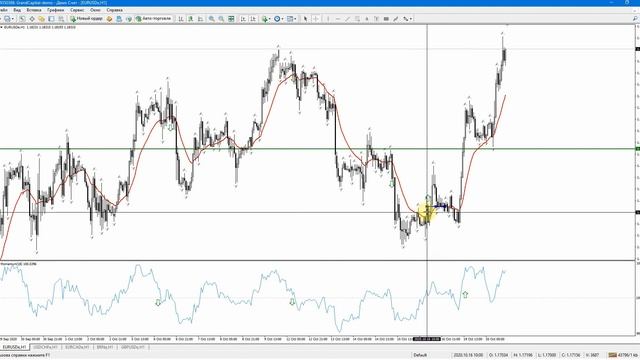Open the Templates icon

pyautogui.click(x=290, y=19)
